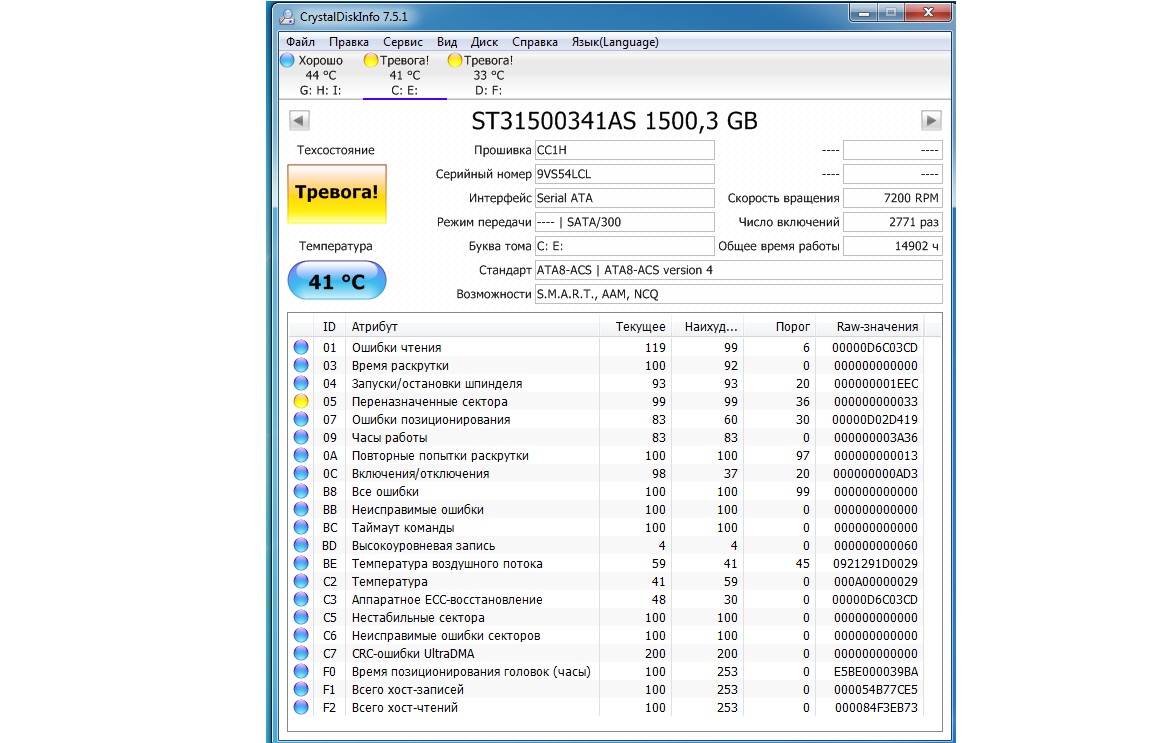This screenshot has width=1152, height=743.
Task: Click the 41 °C temperature button
Action: tap(336, 281)
